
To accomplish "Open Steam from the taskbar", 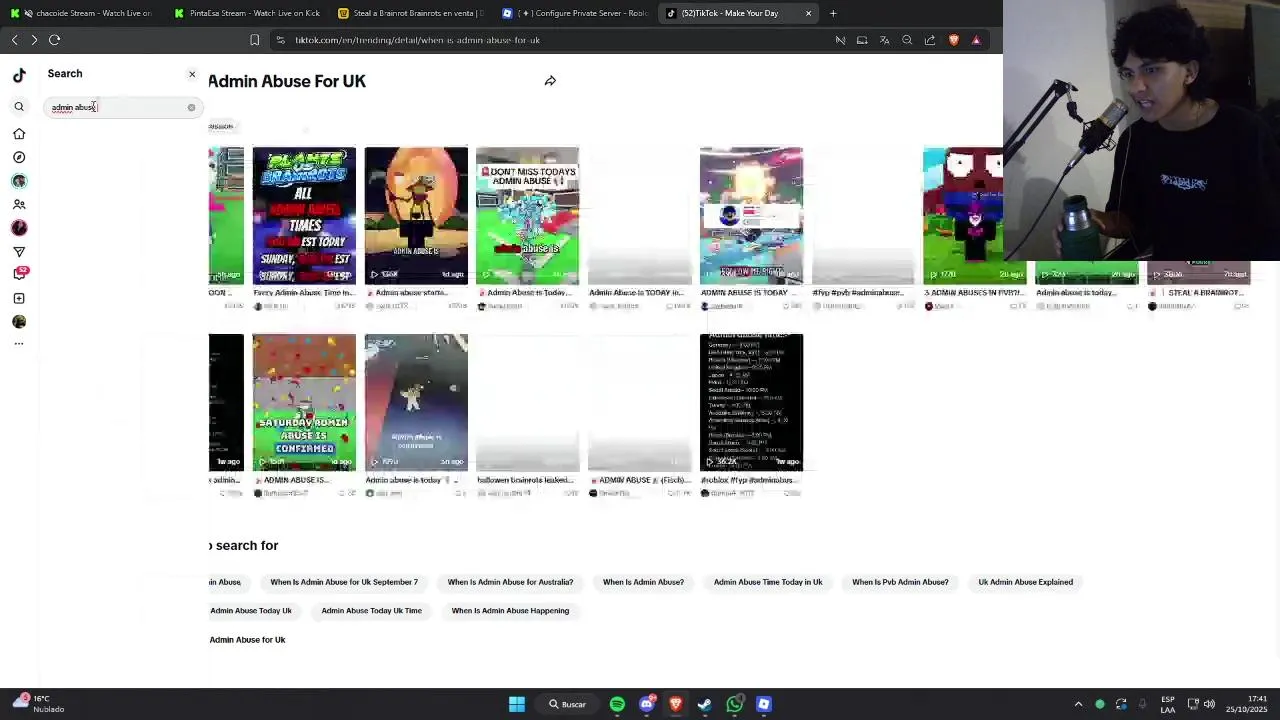I will tap(705, 704).
